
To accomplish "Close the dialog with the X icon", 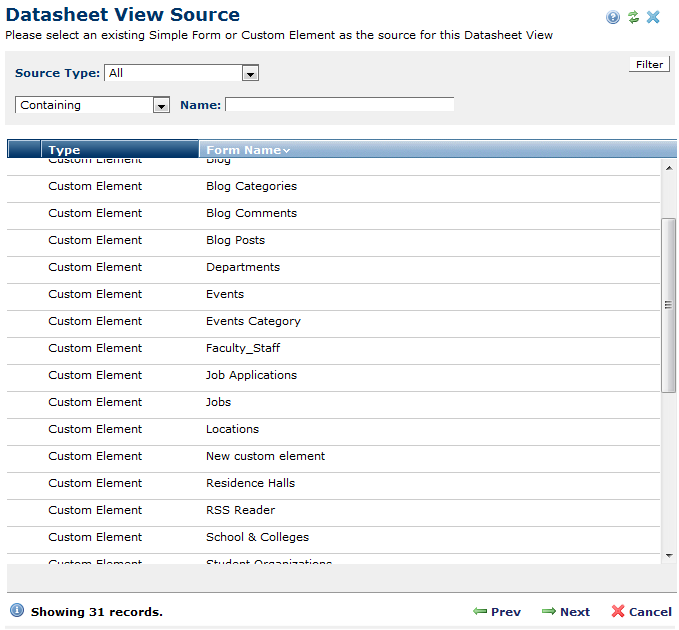I will [653, 17].
